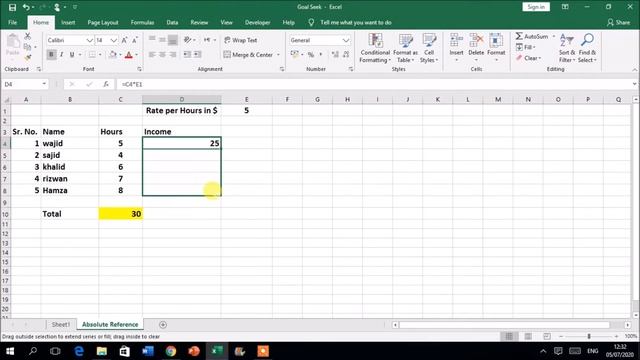Open the font name dropdown
Viewport: 640px width, 360px height.
pos(89,40)
